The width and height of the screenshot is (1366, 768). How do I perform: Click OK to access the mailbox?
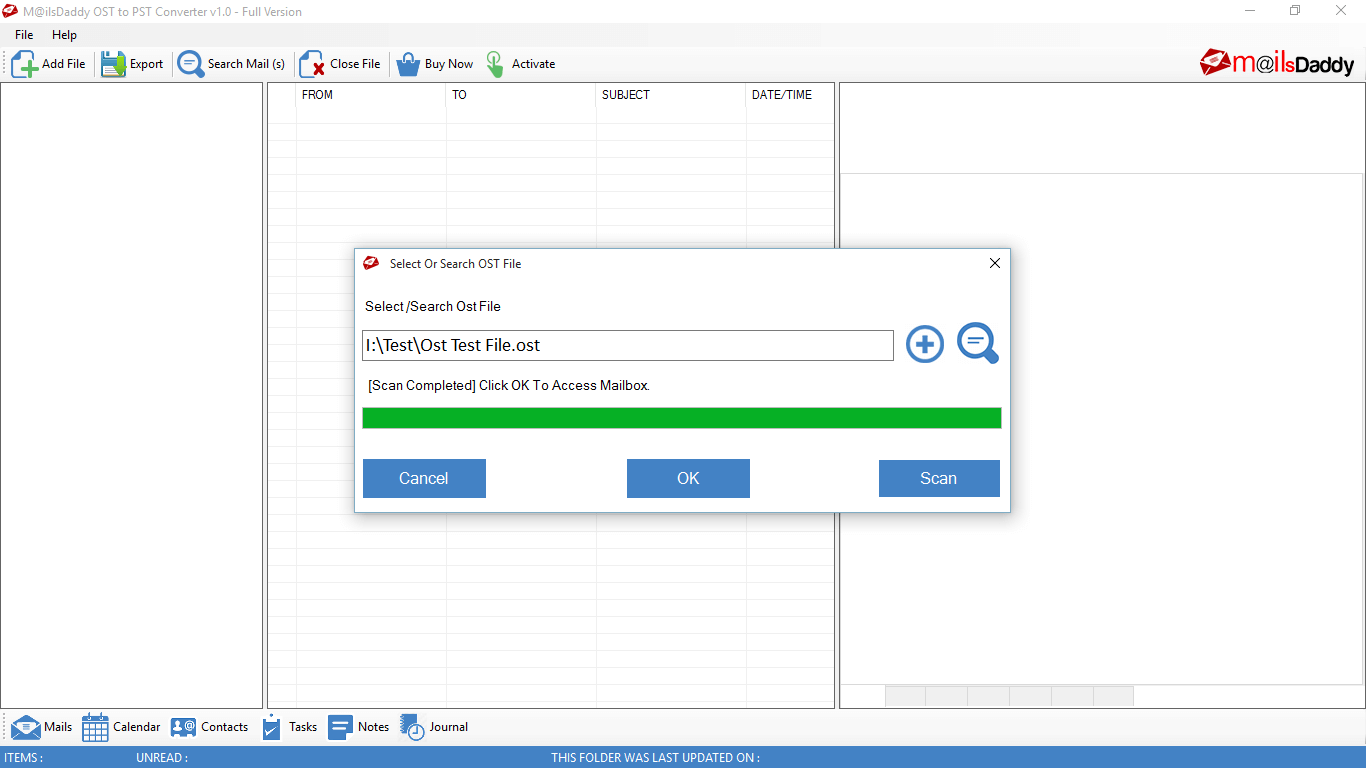[688, 478]
